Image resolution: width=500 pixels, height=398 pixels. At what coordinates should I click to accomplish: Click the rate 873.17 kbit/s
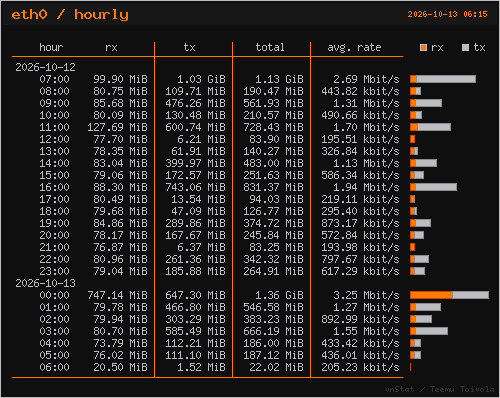point(360,223)
